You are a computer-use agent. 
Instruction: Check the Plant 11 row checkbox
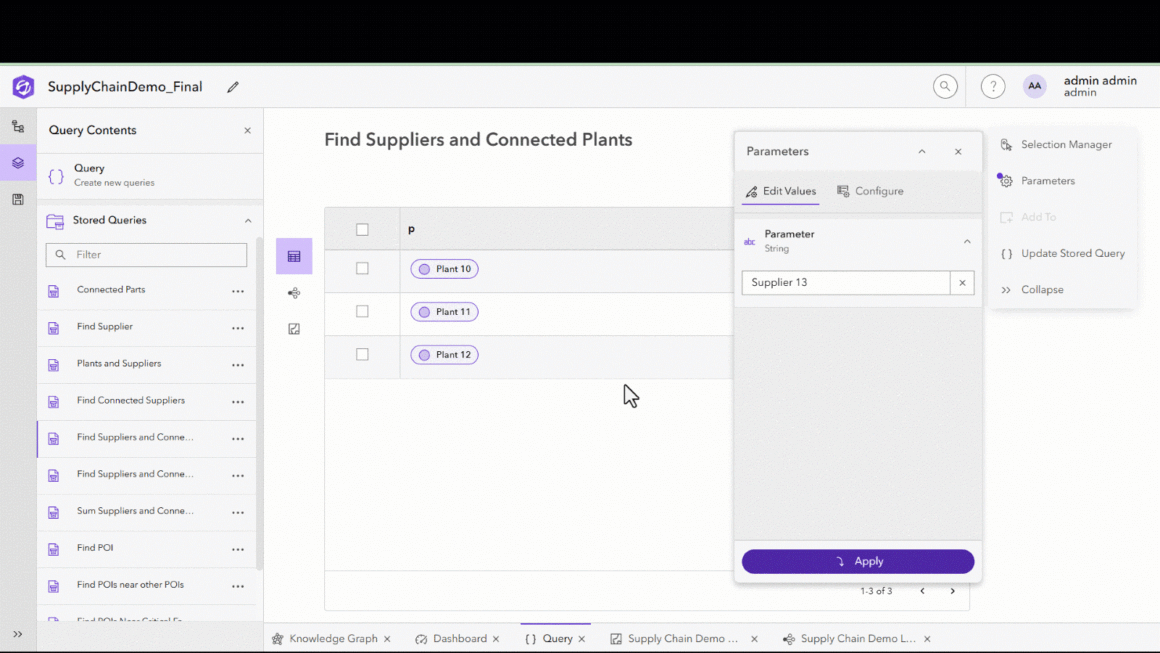tap(362, 311)
